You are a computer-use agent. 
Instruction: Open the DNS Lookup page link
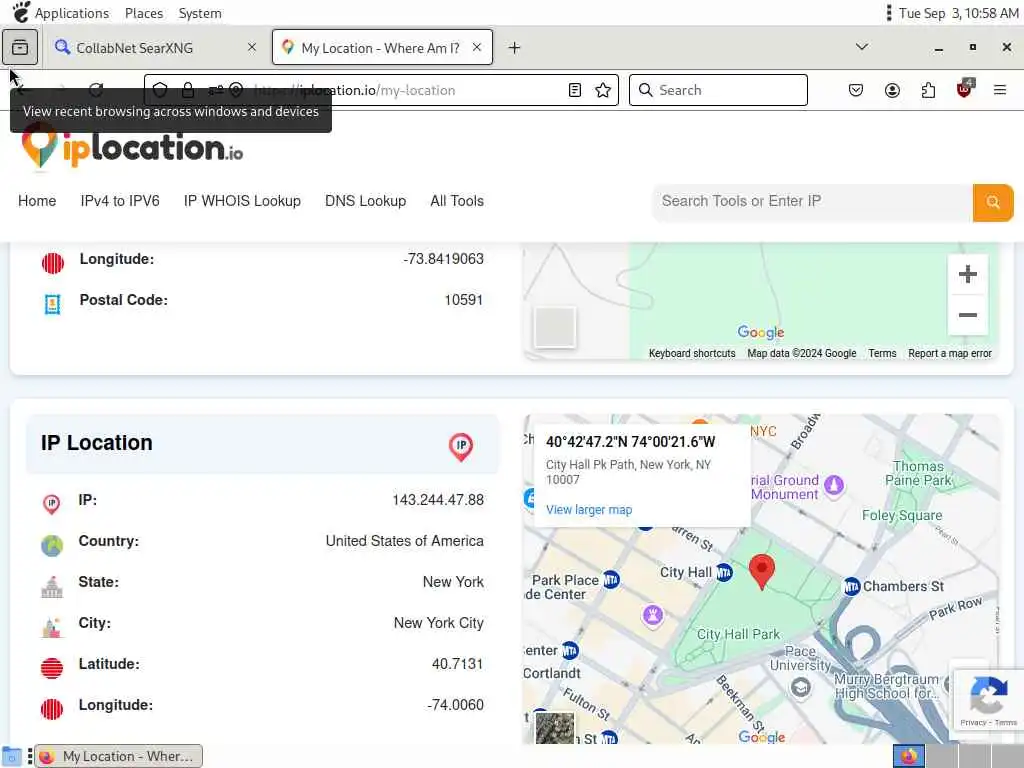[365, 201]
